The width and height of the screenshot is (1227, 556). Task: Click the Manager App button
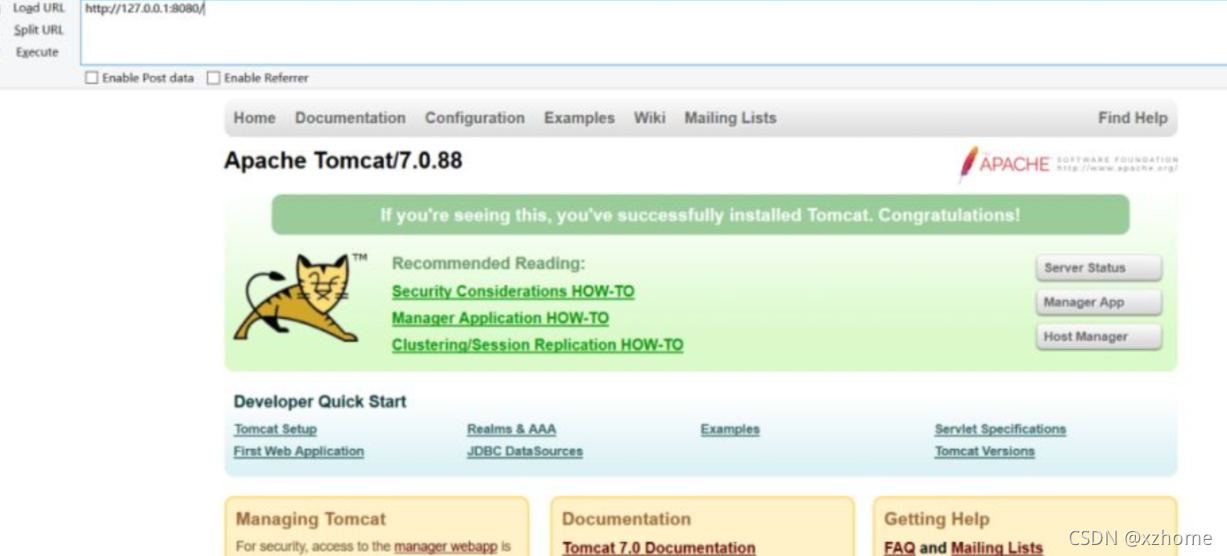(1099, 302)
